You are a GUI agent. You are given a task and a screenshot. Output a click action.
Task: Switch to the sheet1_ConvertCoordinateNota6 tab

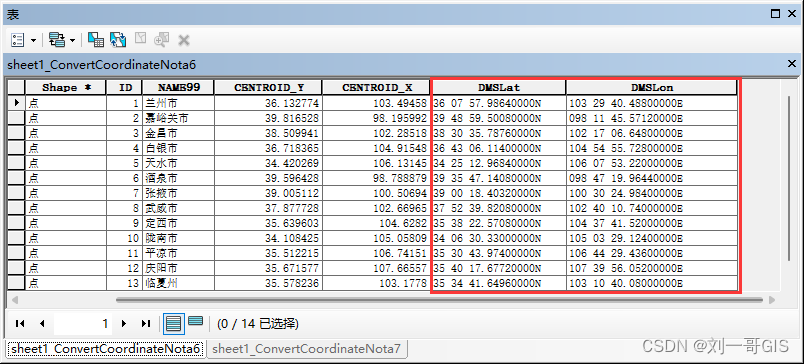[x=105, y=349]
